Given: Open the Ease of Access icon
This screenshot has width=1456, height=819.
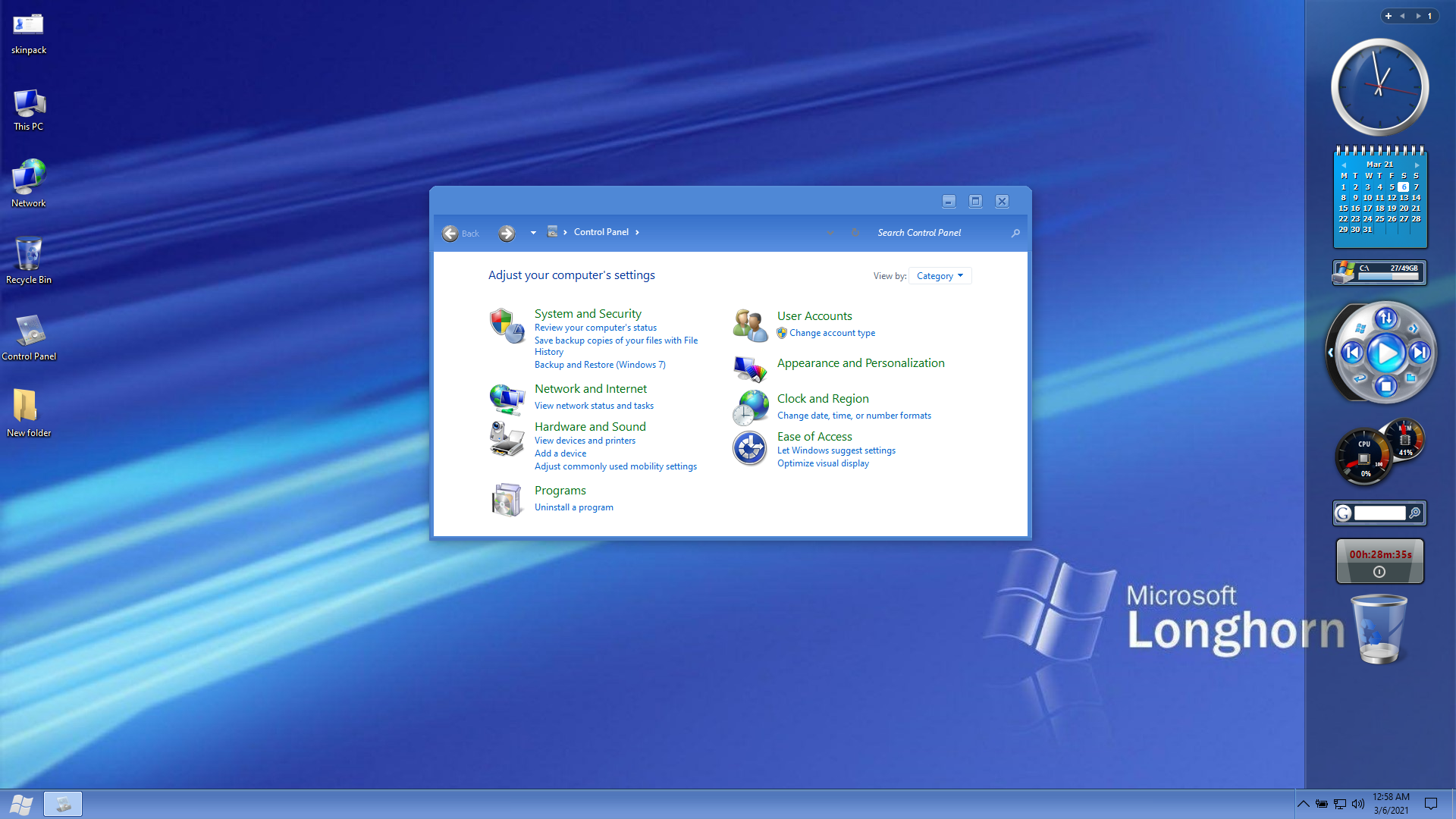Looking at the screenshot, I should click(x=750, y=448).
